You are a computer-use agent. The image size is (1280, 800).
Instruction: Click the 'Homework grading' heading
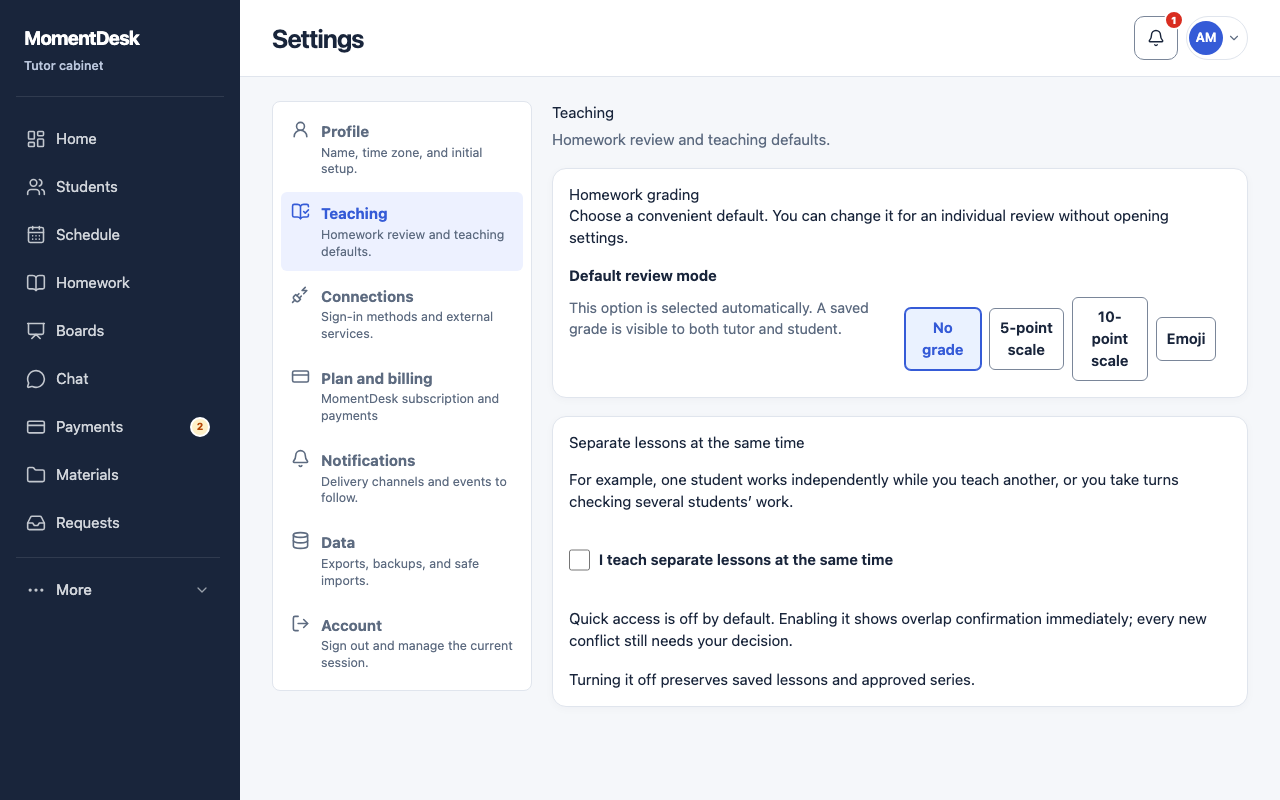pyautogui.click(x=634, y=194)
